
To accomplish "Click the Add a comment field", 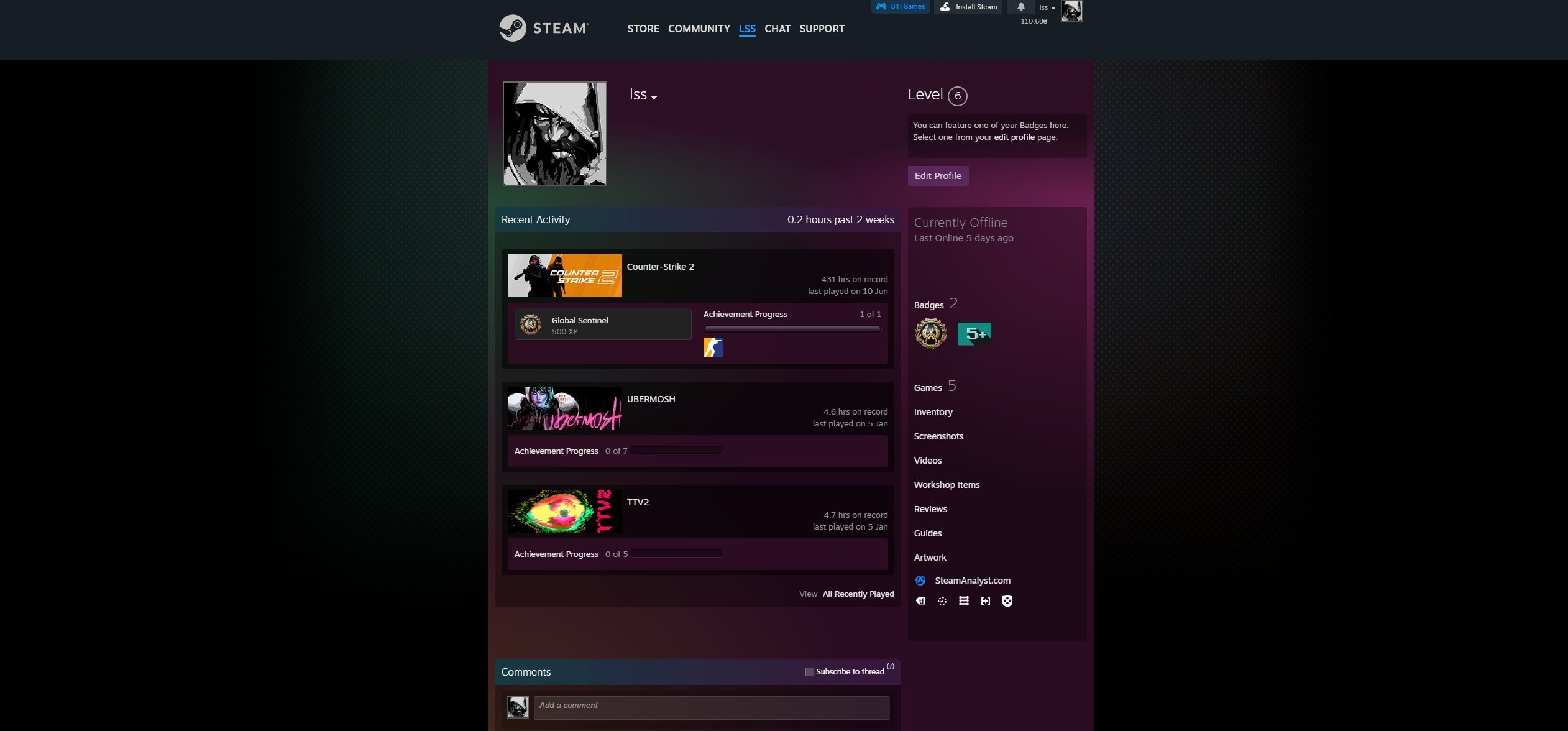I will [x=711, y=708].
